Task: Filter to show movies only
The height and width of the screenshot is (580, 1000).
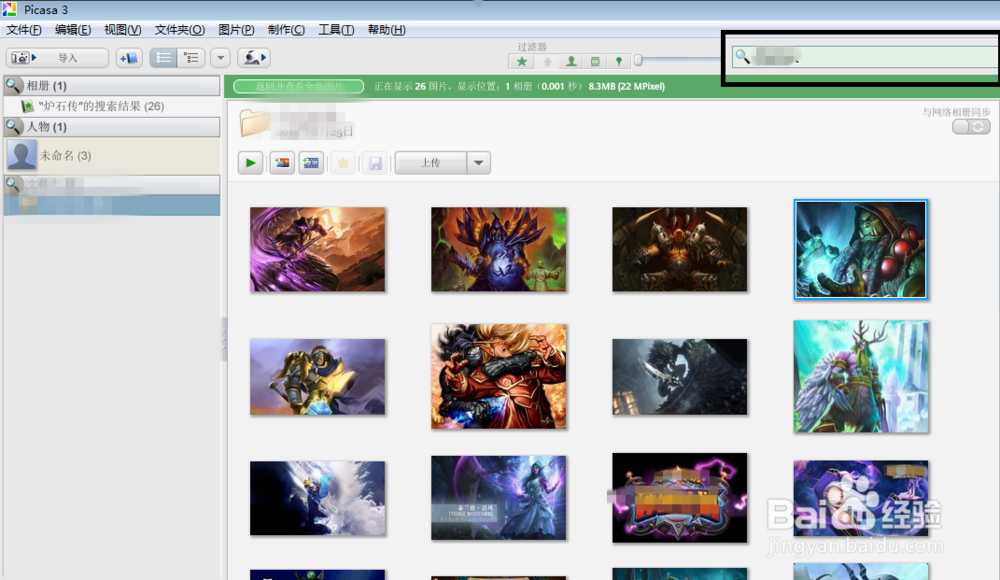Action: (595, 61)
